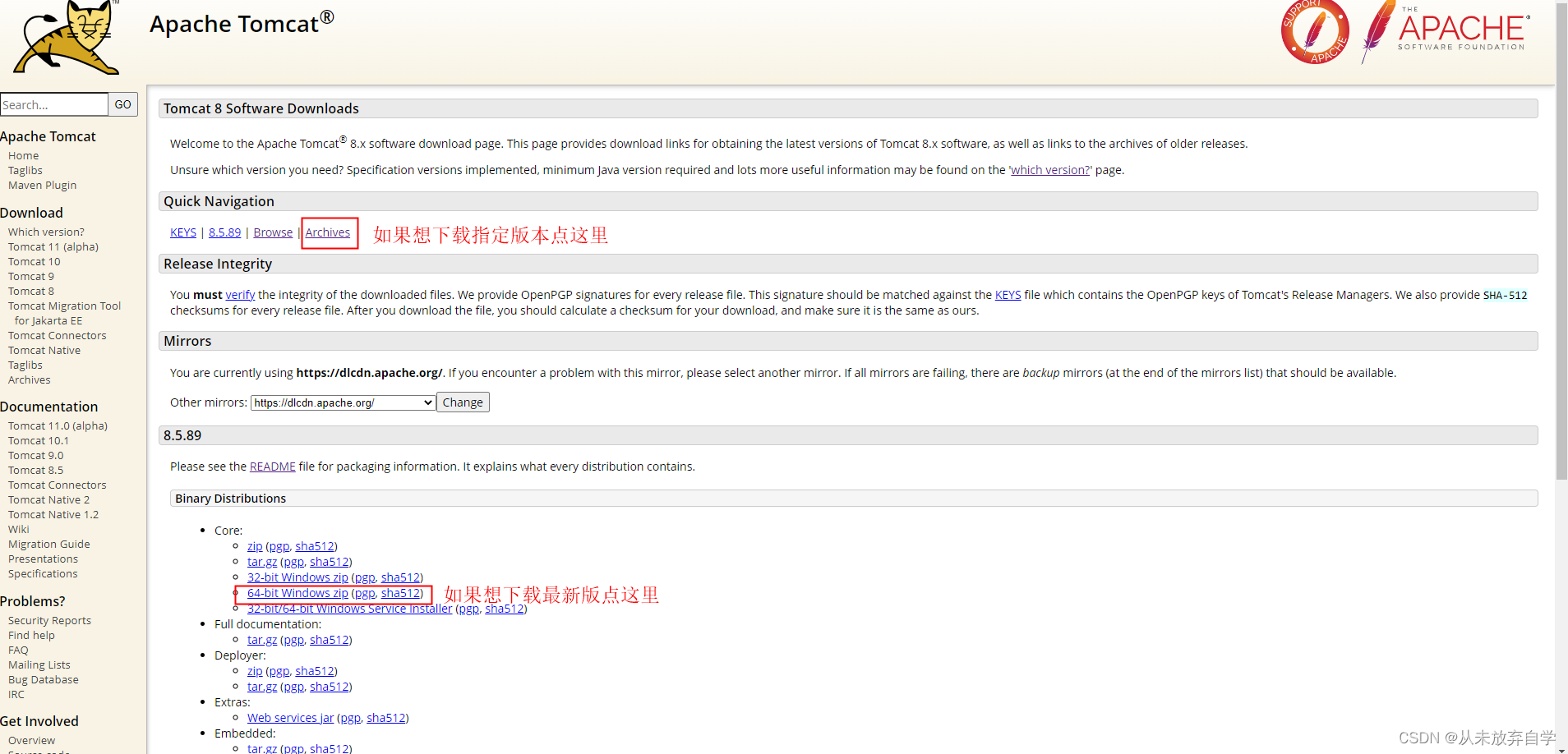Open Security Reports link
This screenshot has width=1568, height=754.
(49, 621)
